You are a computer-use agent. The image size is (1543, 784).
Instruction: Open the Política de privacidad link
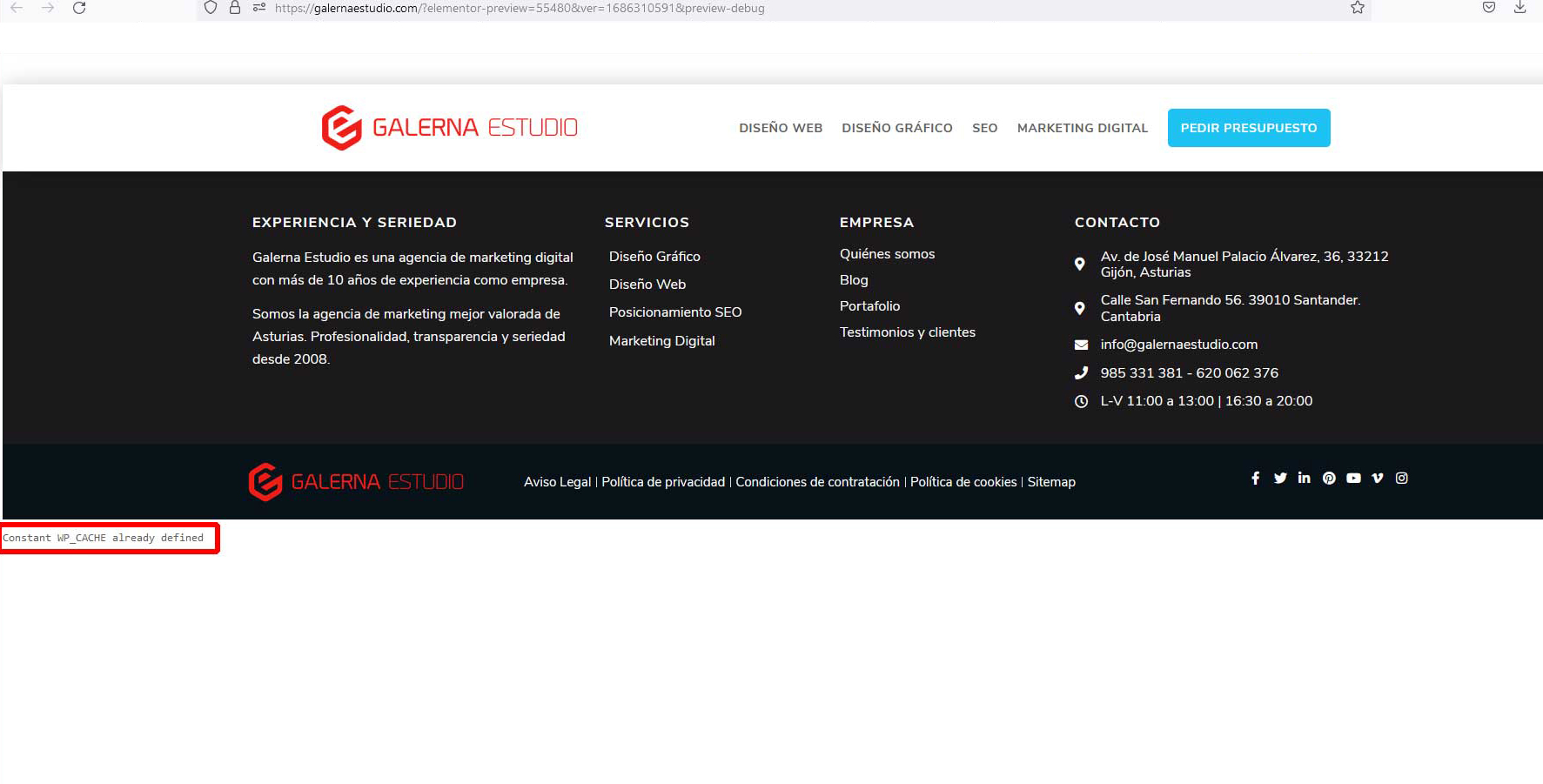[663, 482]
